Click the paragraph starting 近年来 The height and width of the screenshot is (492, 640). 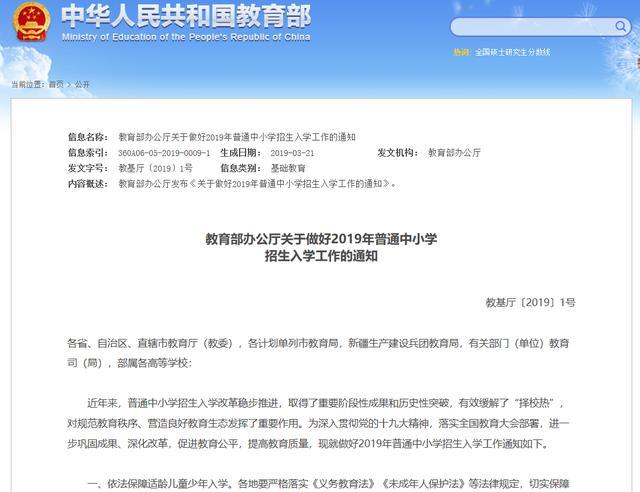[x=318, y=423]
